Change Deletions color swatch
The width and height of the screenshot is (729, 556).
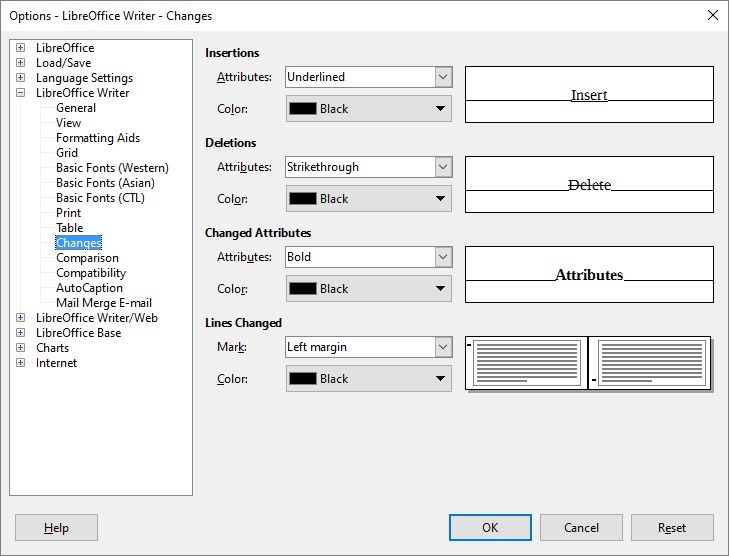click(368, 199)
